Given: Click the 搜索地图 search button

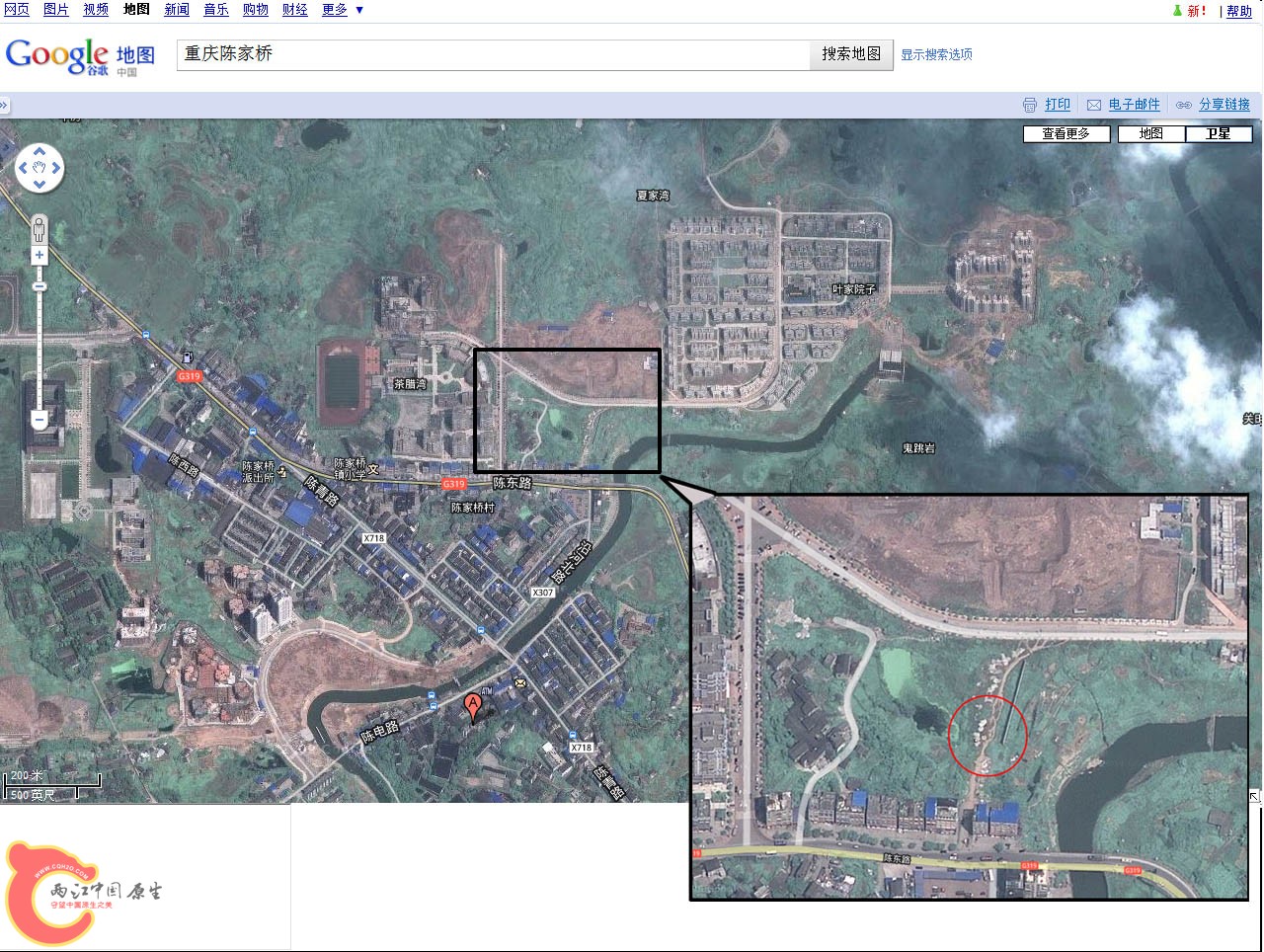Looking at the screenshot, I should pos(850,54).
